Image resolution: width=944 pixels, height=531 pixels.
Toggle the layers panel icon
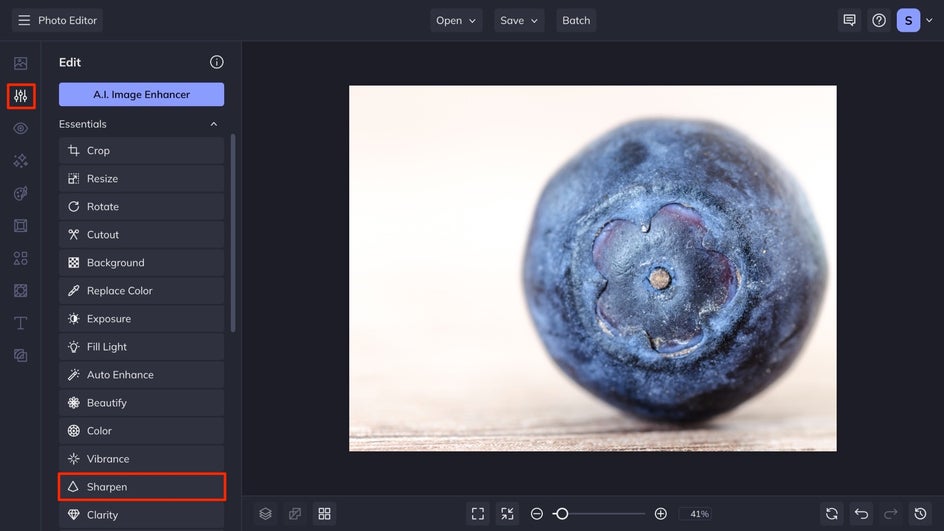pos(265,514)
